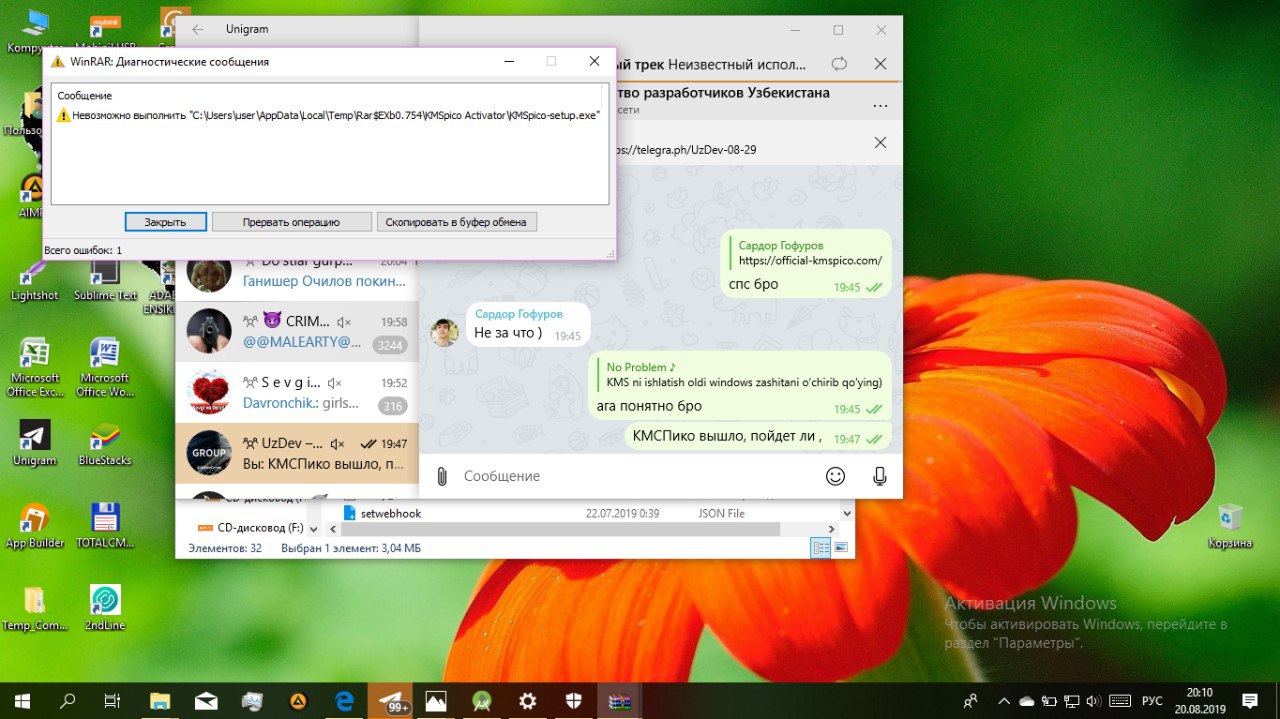Open the notification center icon
The width and height of the screenshot is (1280, 719).
(1249, 701)
